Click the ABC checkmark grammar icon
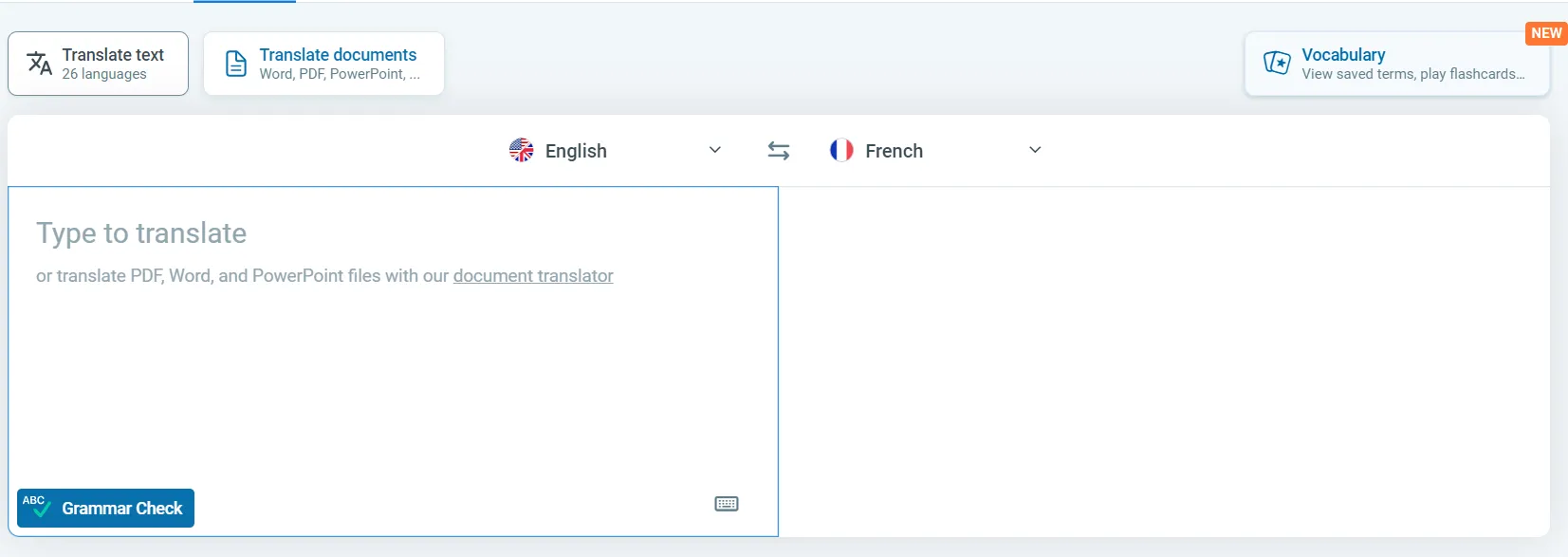The image size is (1568, 557). (x=36, y=506)
